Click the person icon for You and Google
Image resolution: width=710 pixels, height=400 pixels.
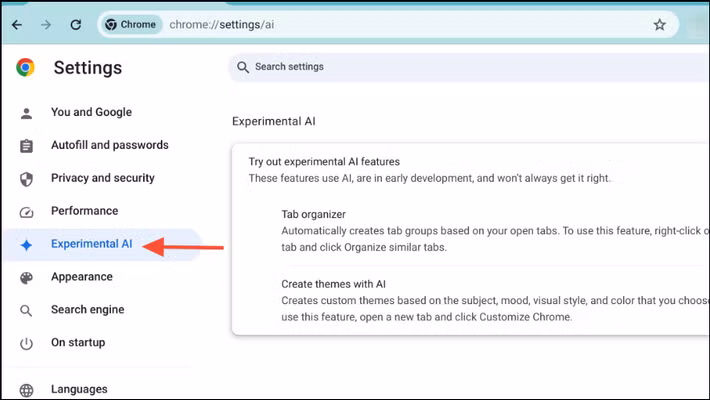click(x=26, y=113)
